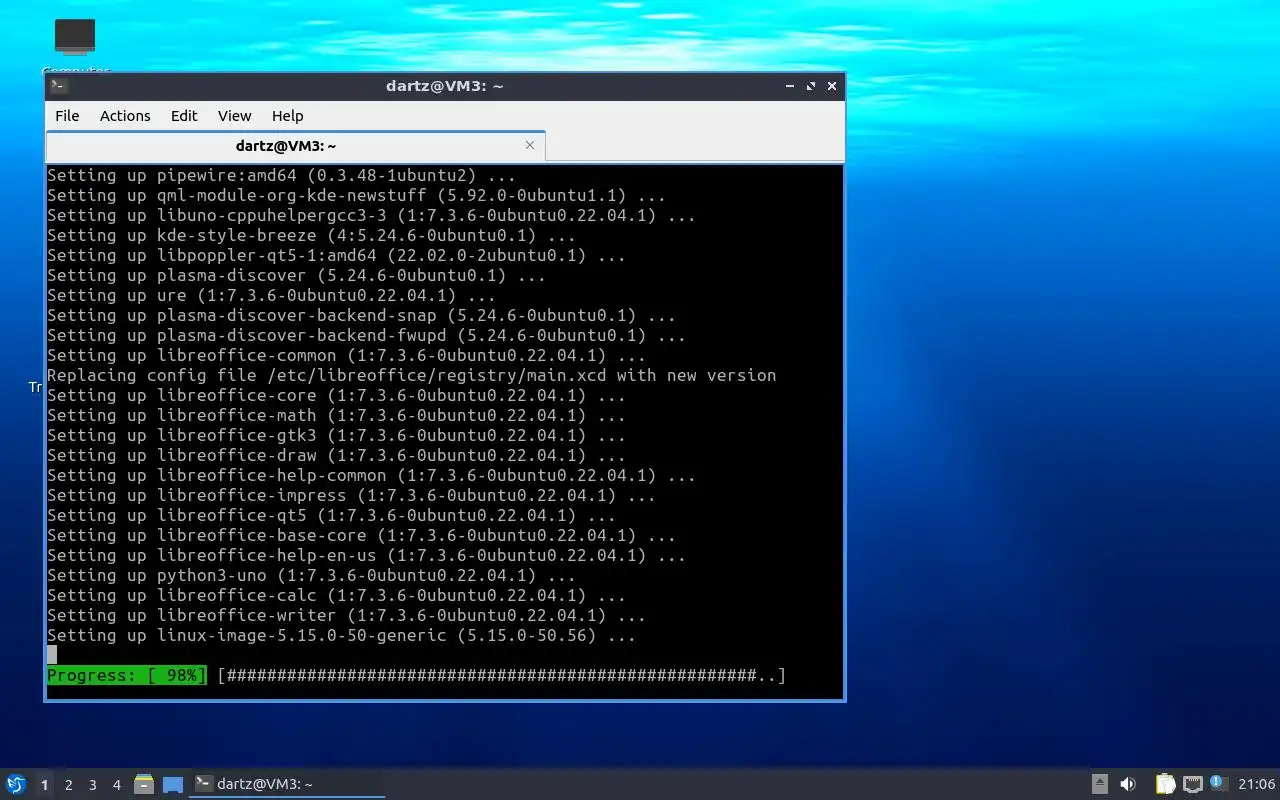Screen dimensions: 1280x800
Task: Click the 'Setting up python3-uno' line
Action: coord(311,576)
